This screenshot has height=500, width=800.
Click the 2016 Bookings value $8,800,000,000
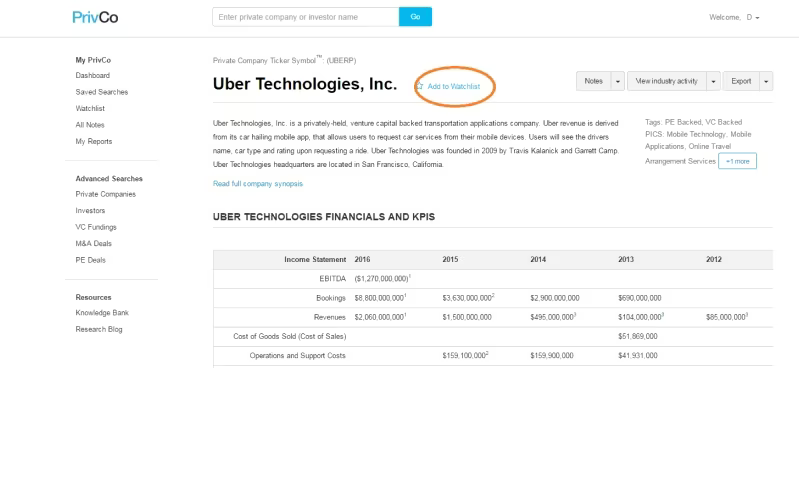pyautogui.click(x=380, y=298)
